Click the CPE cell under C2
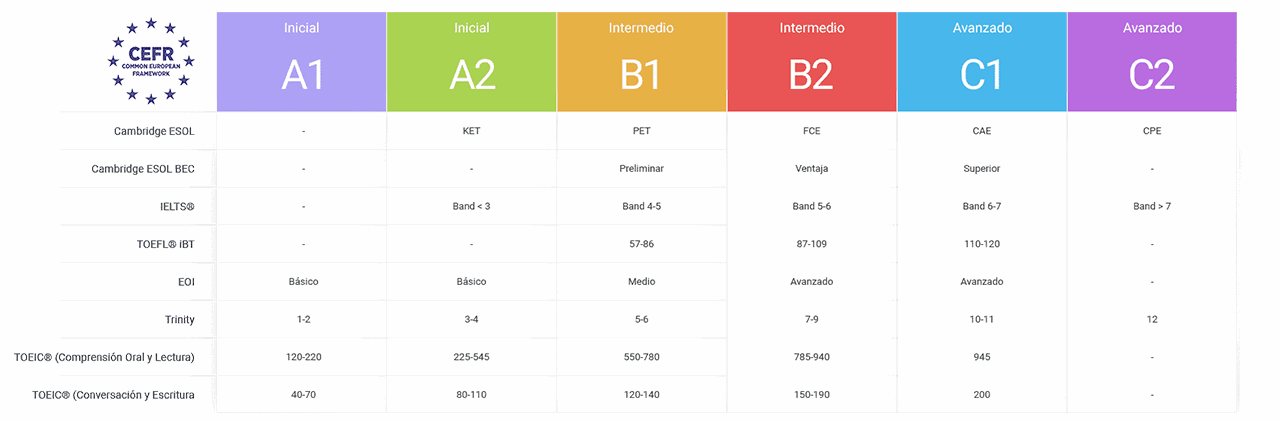The image size is (1280, 422). (1152, 131)
